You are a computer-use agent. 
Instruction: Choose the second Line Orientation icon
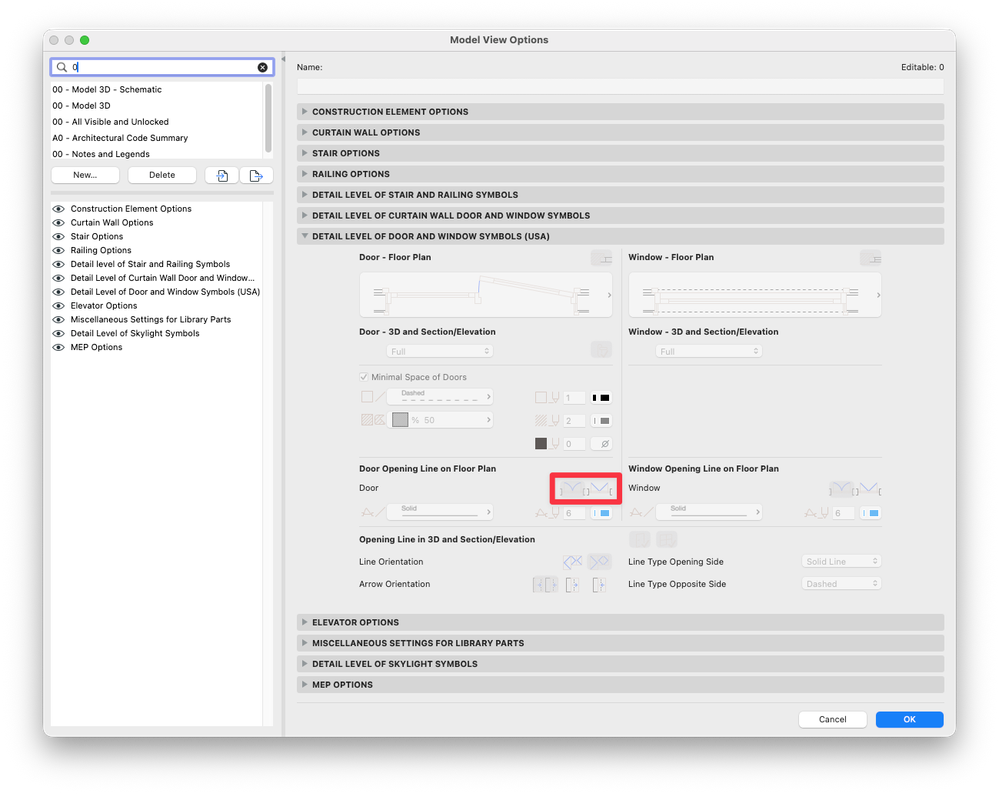tap(599, 561)
